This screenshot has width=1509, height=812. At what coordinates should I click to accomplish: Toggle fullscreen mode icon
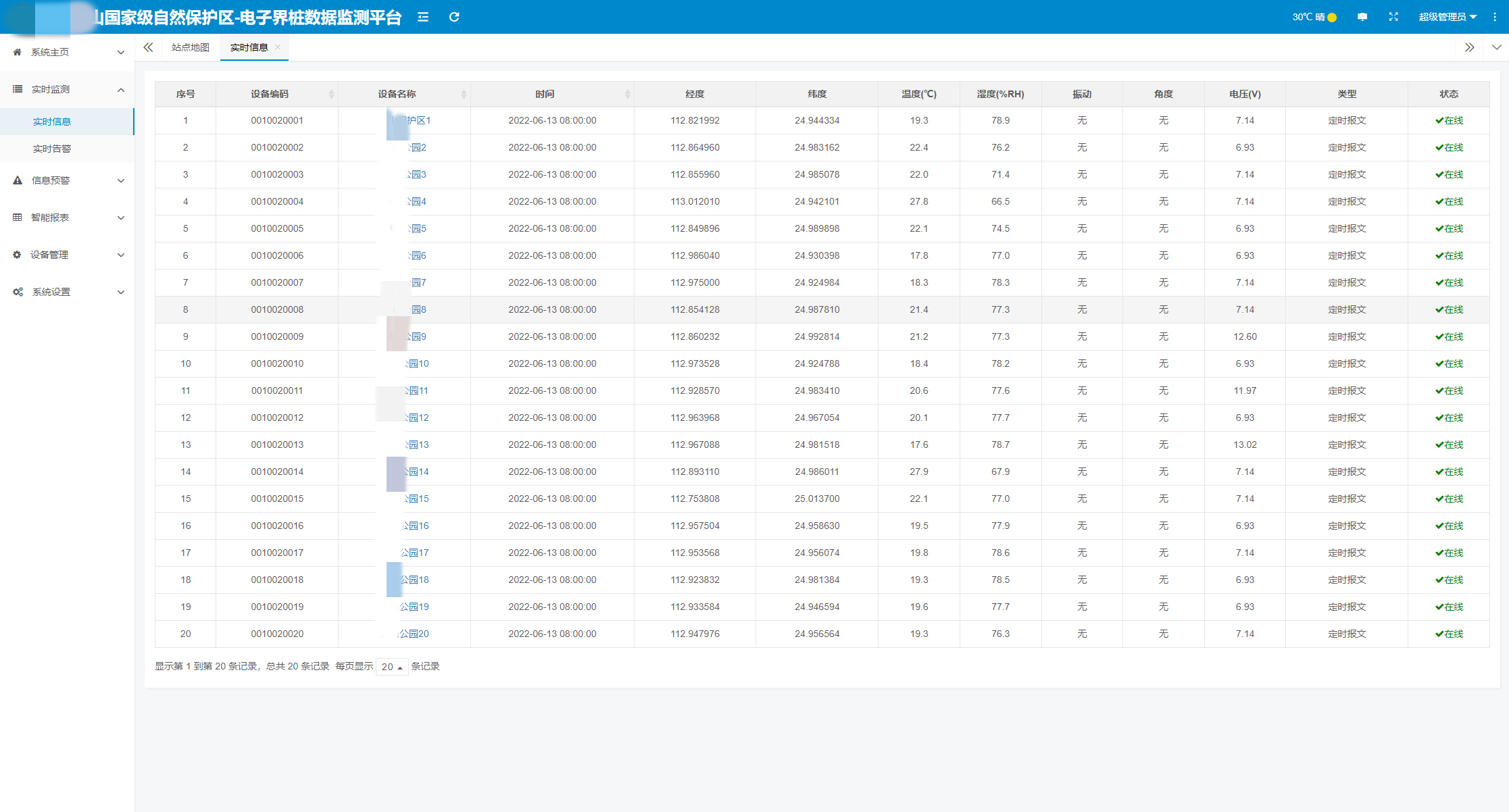click(x=1393, y=17)
